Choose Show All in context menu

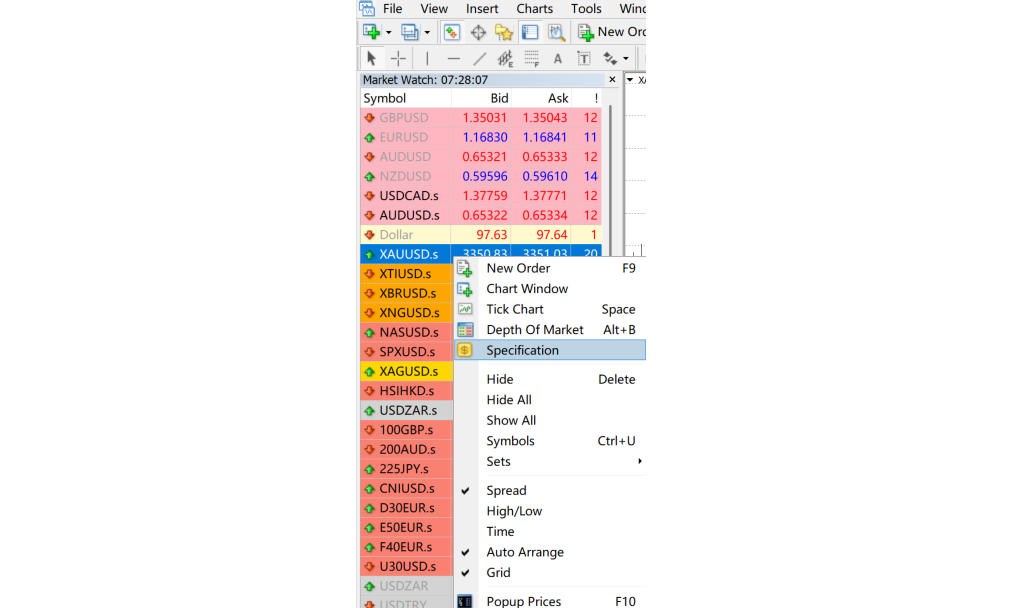550,420
